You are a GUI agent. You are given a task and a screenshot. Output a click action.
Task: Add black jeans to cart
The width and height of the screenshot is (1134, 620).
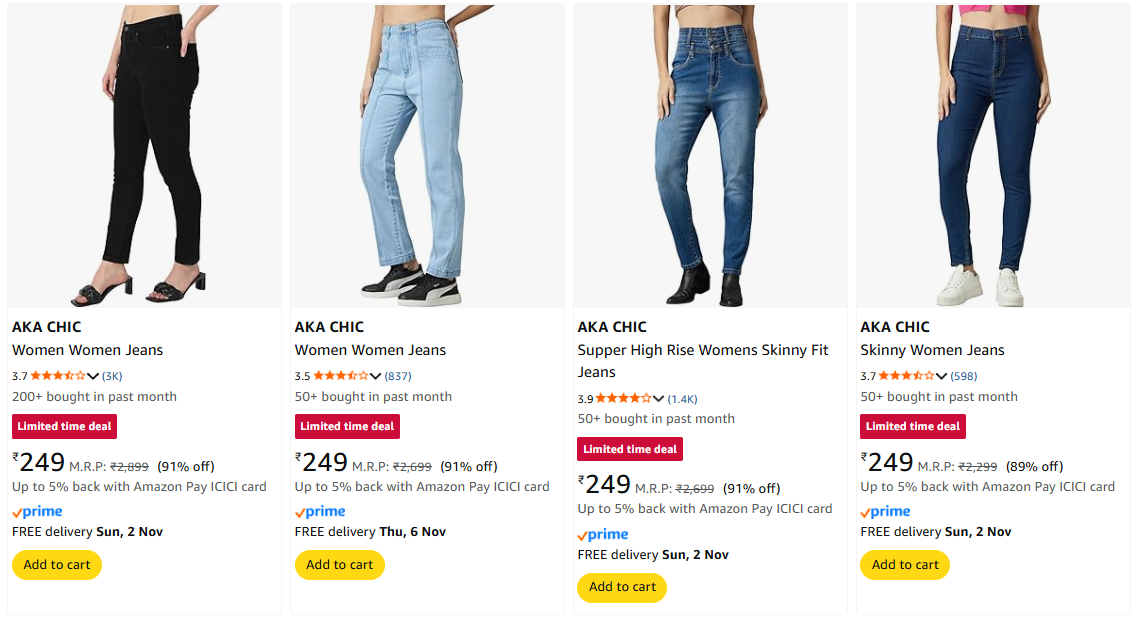click(57, 565)
